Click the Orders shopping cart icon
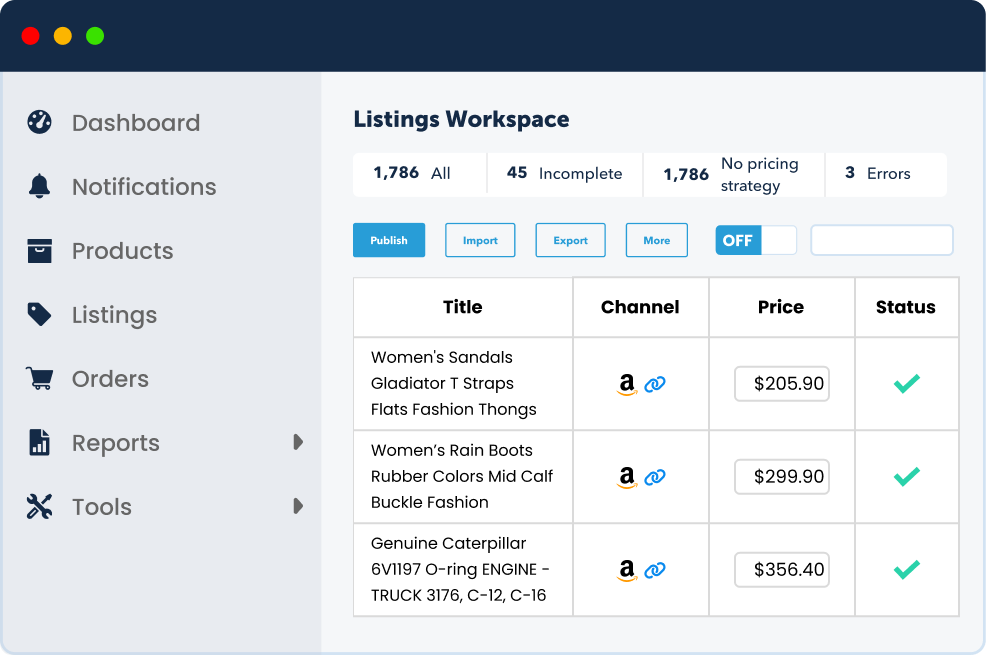This screenshot has height=655, width=986. (x=39, y=378)
